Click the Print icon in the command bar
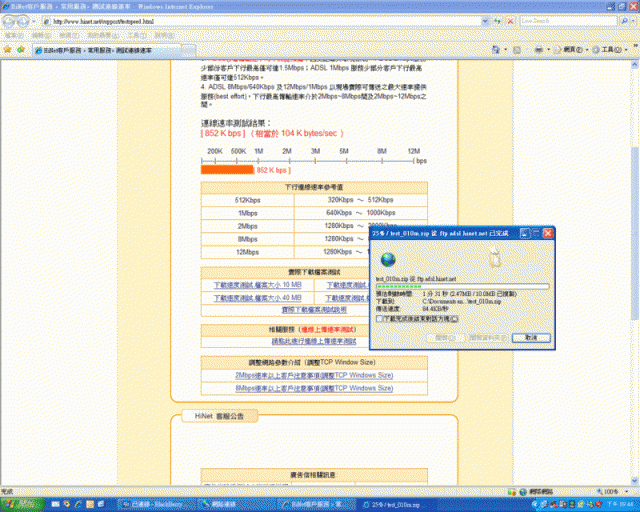The height and width of the screenshot is (512, 640). [539, 50]
